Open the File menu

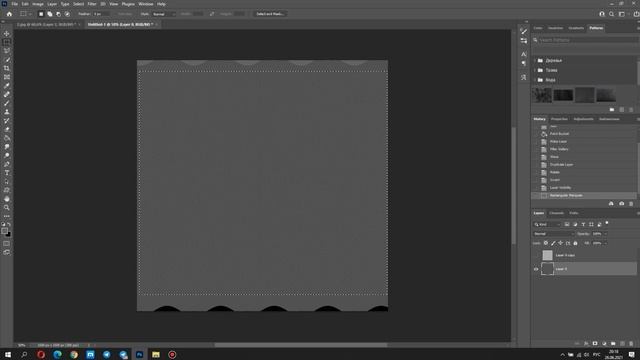click(x=14, y=4)
